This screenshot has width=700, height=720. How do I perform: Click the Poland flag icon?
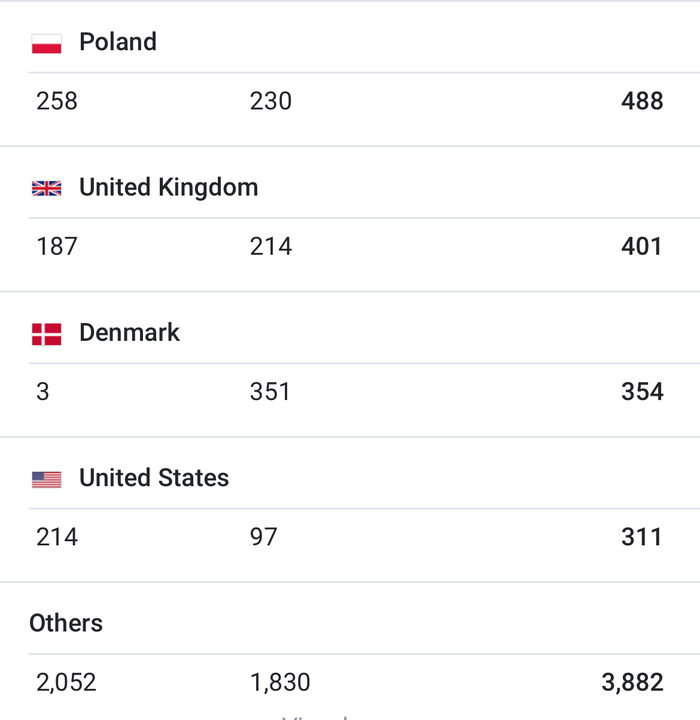[x=47, y=43]
